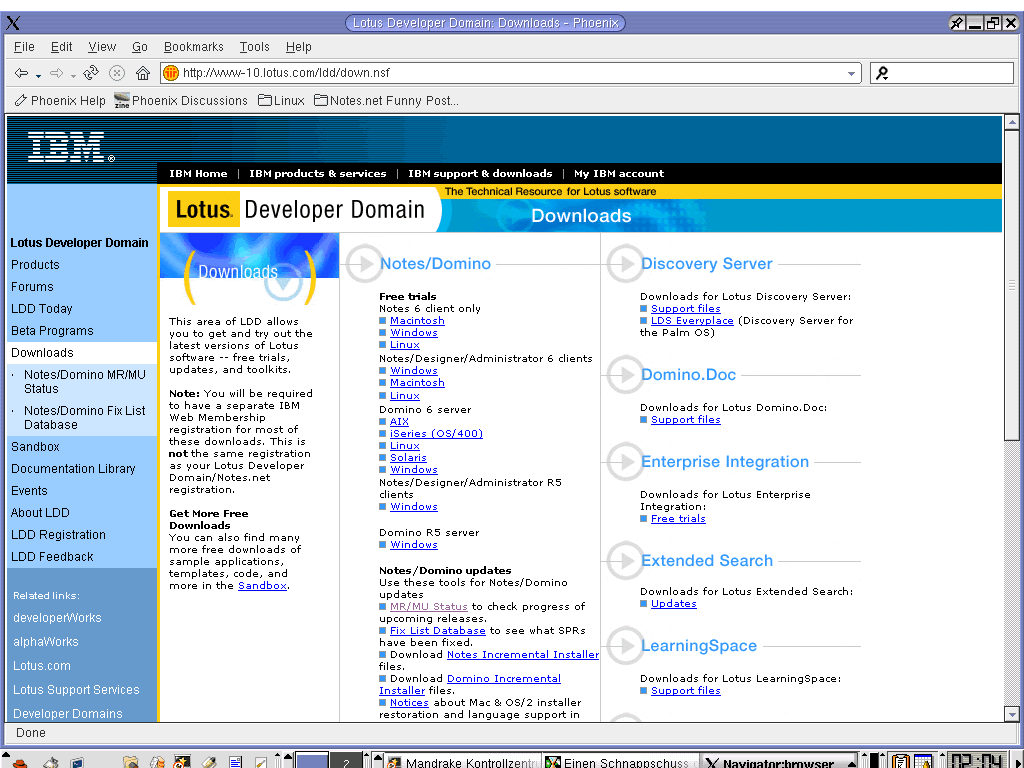Open the LDS Everyplace link
Screen dimensions: 1024x768
pos(692,321)
